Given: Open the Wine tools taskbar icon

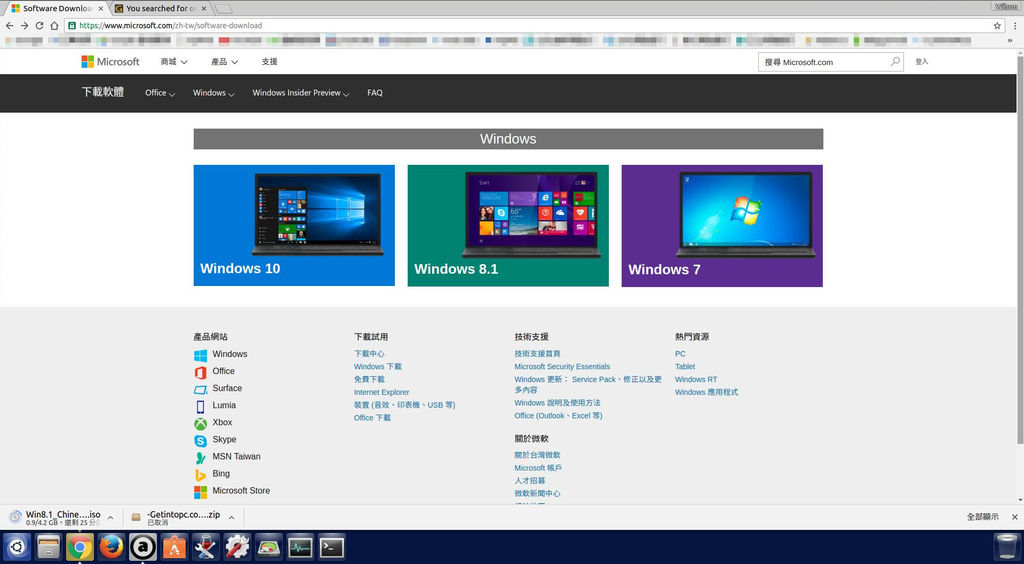Looking at the screenshot, I should click(x=206, y=547).
